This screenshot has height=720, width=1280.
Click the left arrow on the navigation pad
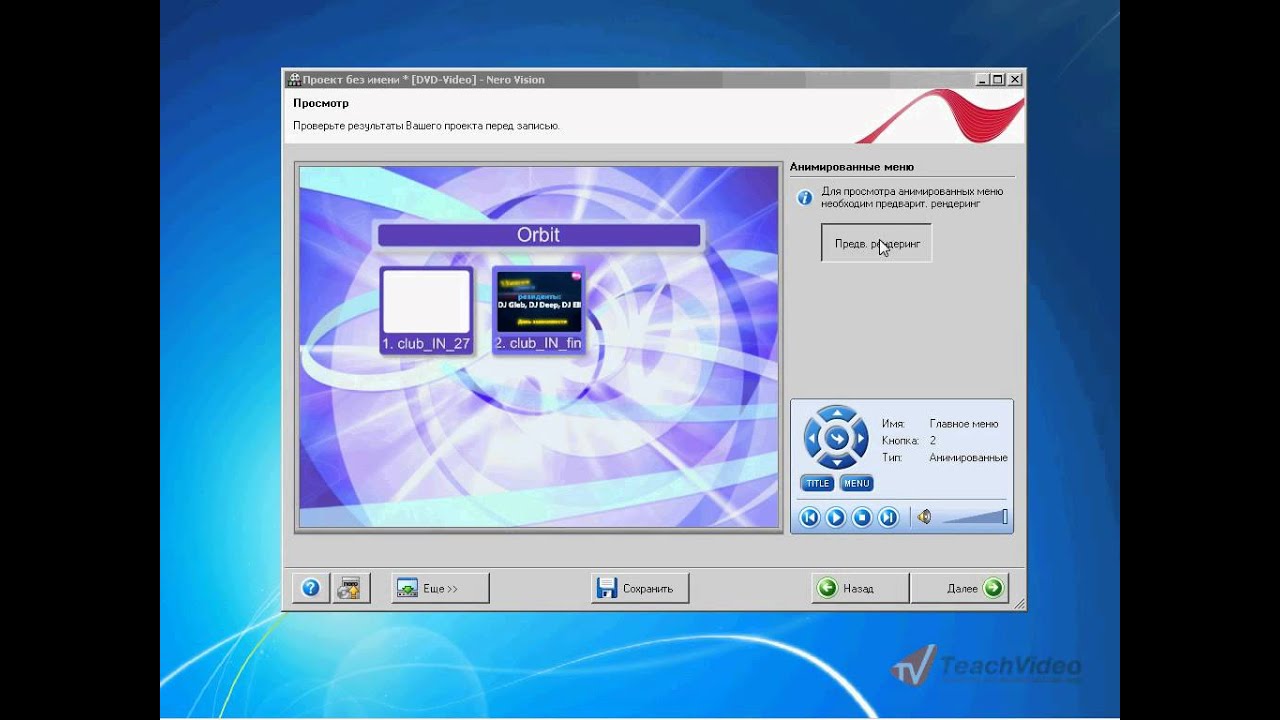click(x=813, y=438)
